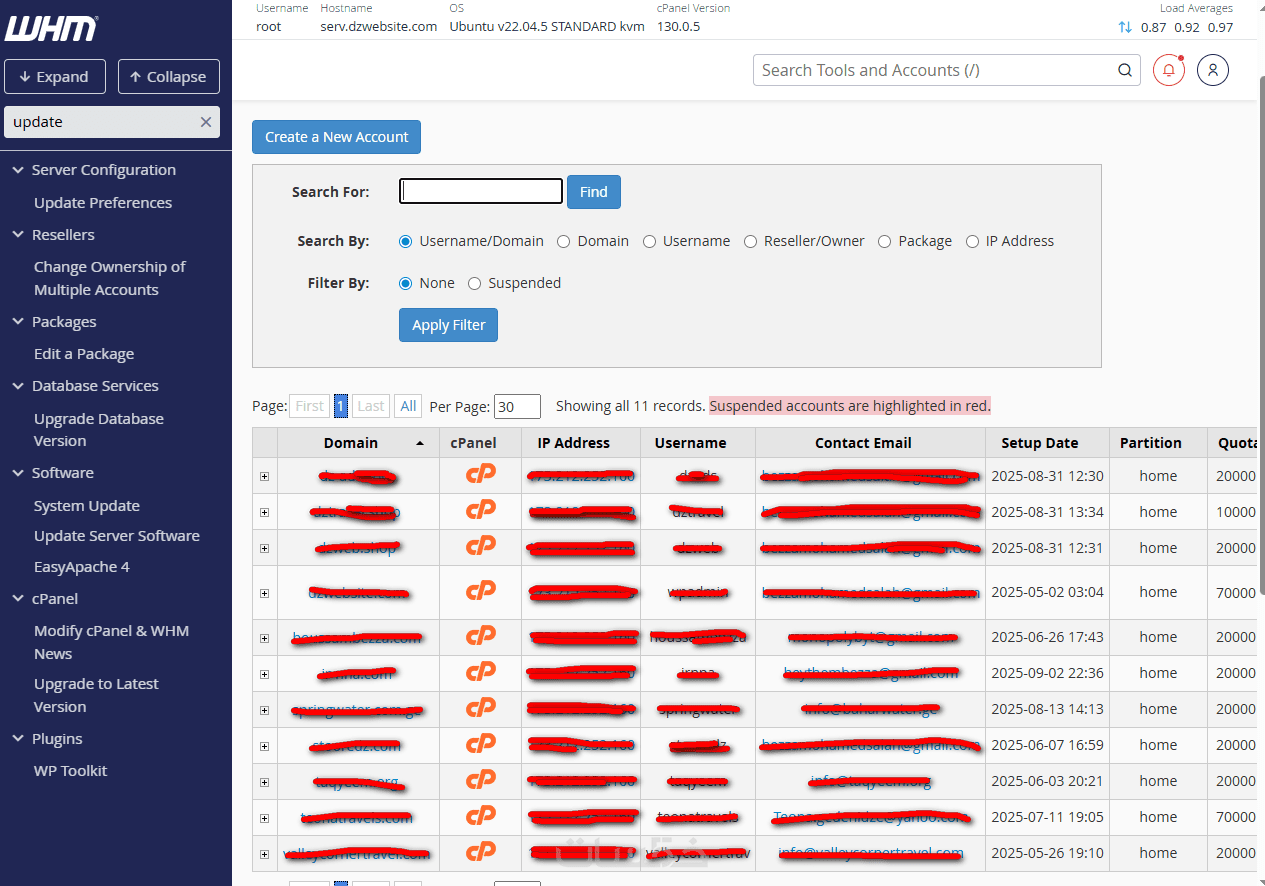Open Modify cPanel & WHM News
The width and height of the screenshot is (1265, 886).
111,642
